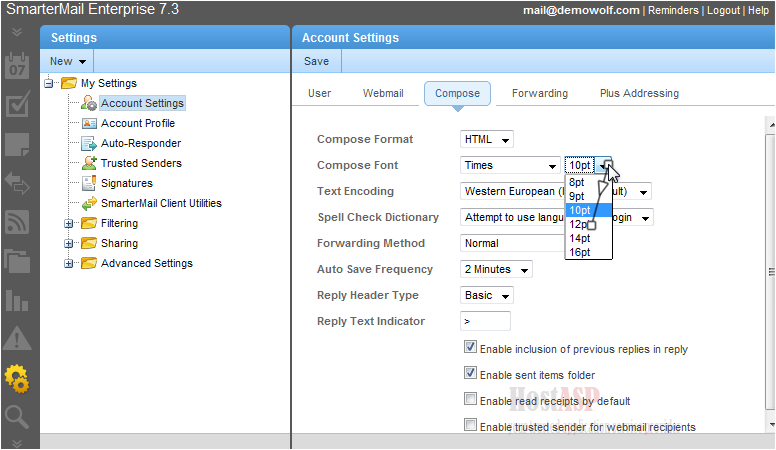Select Account Profile in the tree
Image resolution: width=776 pixels, height=450 pixels.
tap(138, 123)
